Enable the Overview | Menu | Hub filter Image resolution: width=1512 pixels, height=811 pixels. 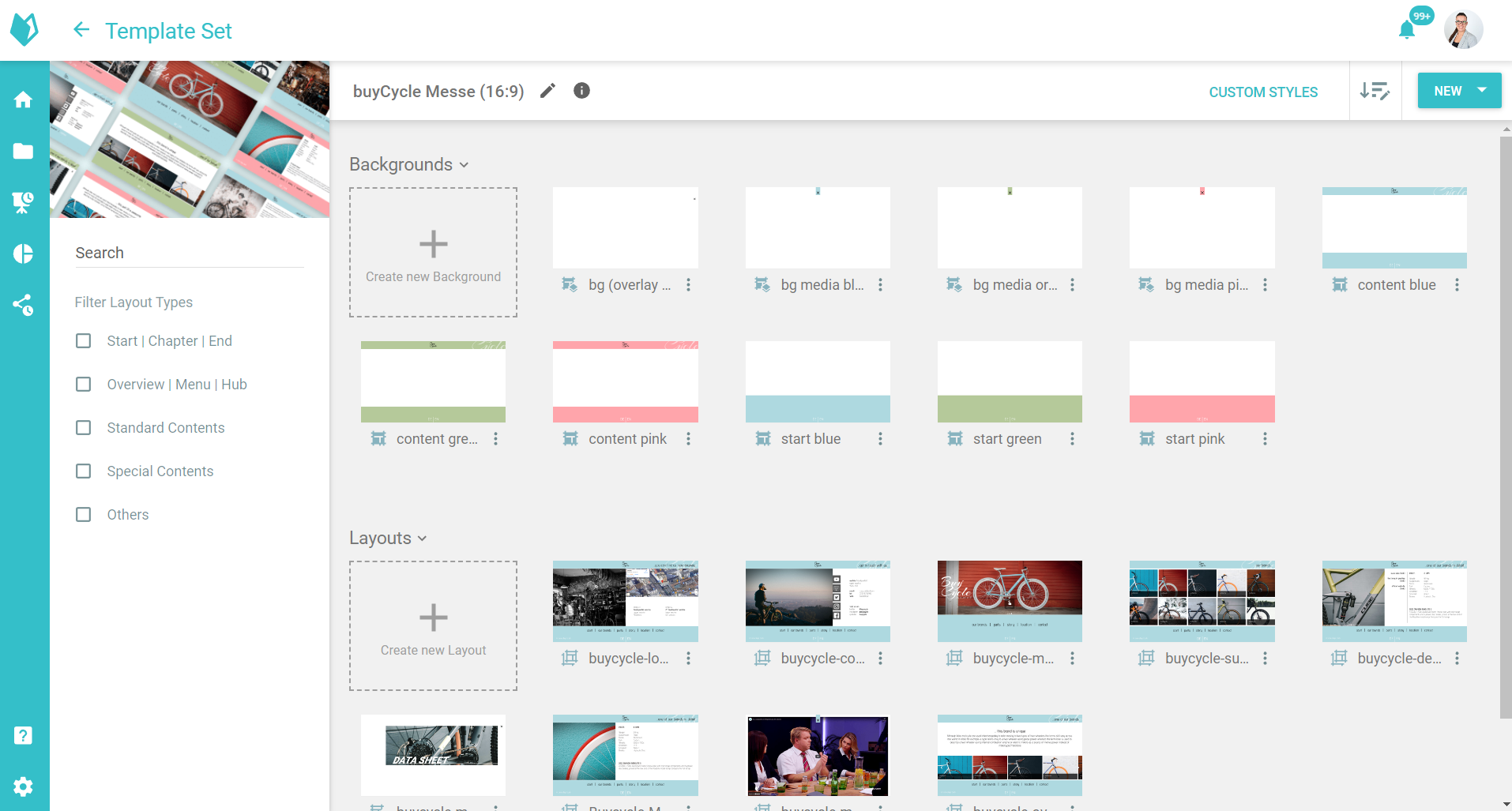point(83,385)
